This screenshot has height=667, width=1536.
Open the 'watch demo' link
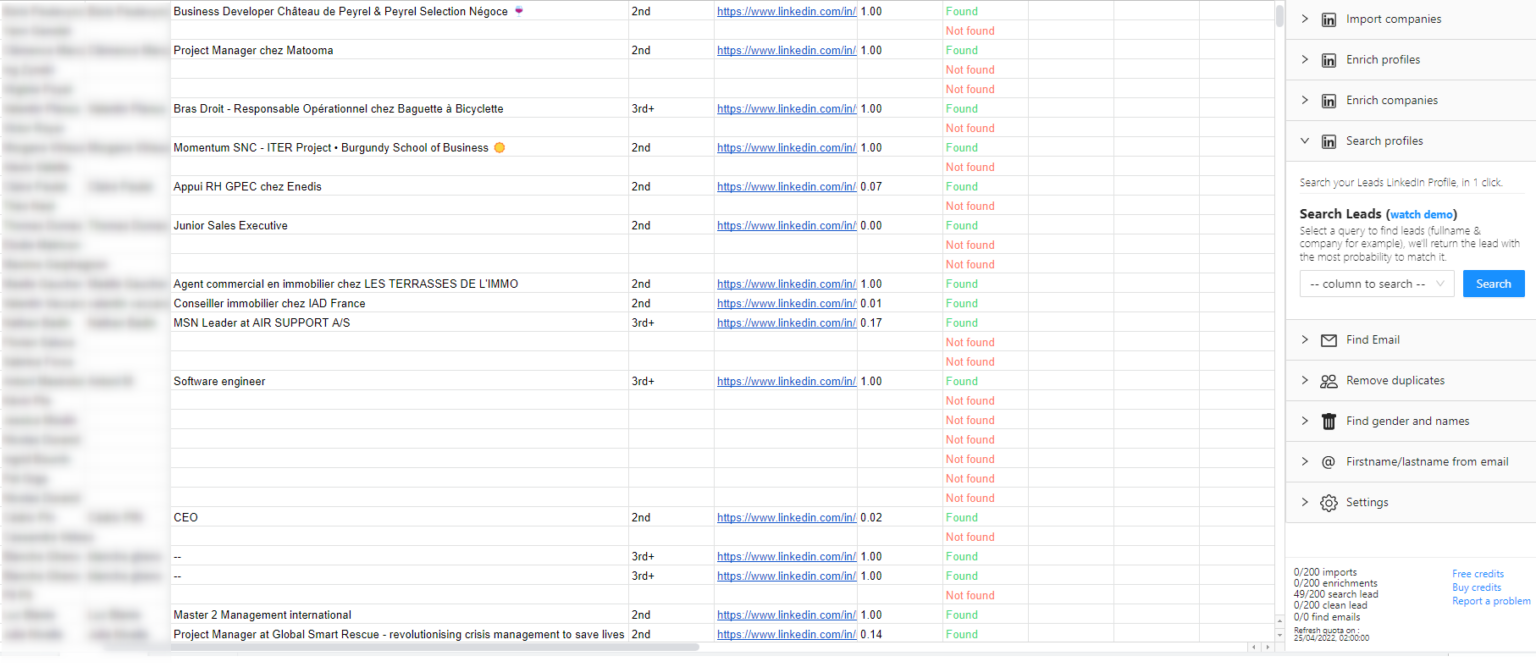(1421, 214)
